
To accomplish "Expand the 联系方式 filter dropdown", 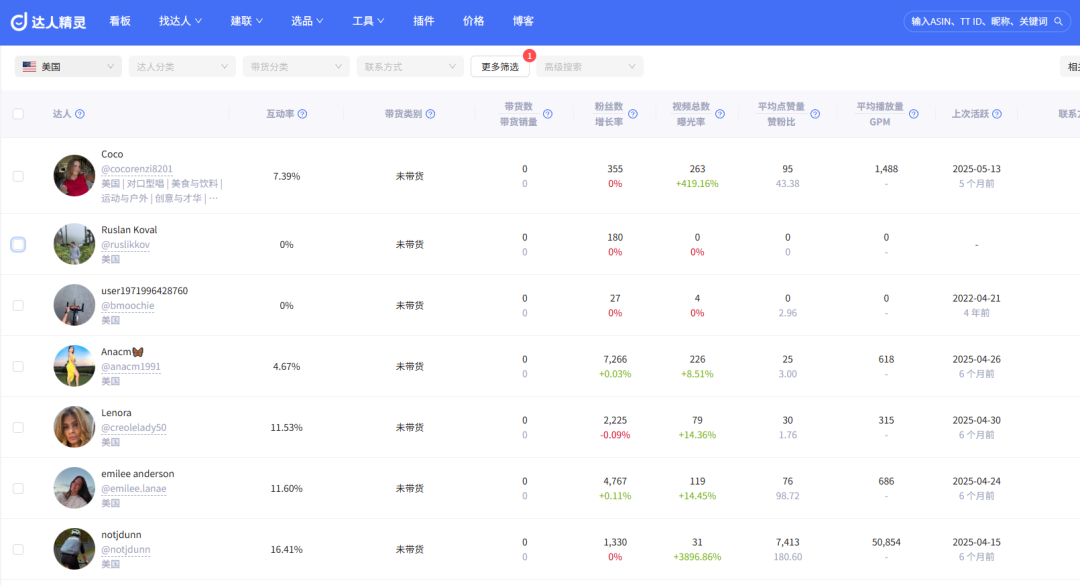I will coord(410,66).
